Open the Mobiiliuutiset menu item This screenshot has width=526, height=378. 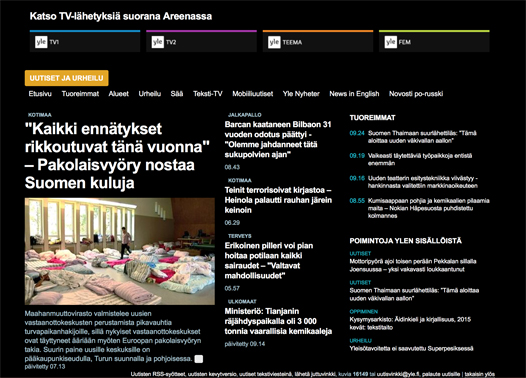tap(253, 94)
